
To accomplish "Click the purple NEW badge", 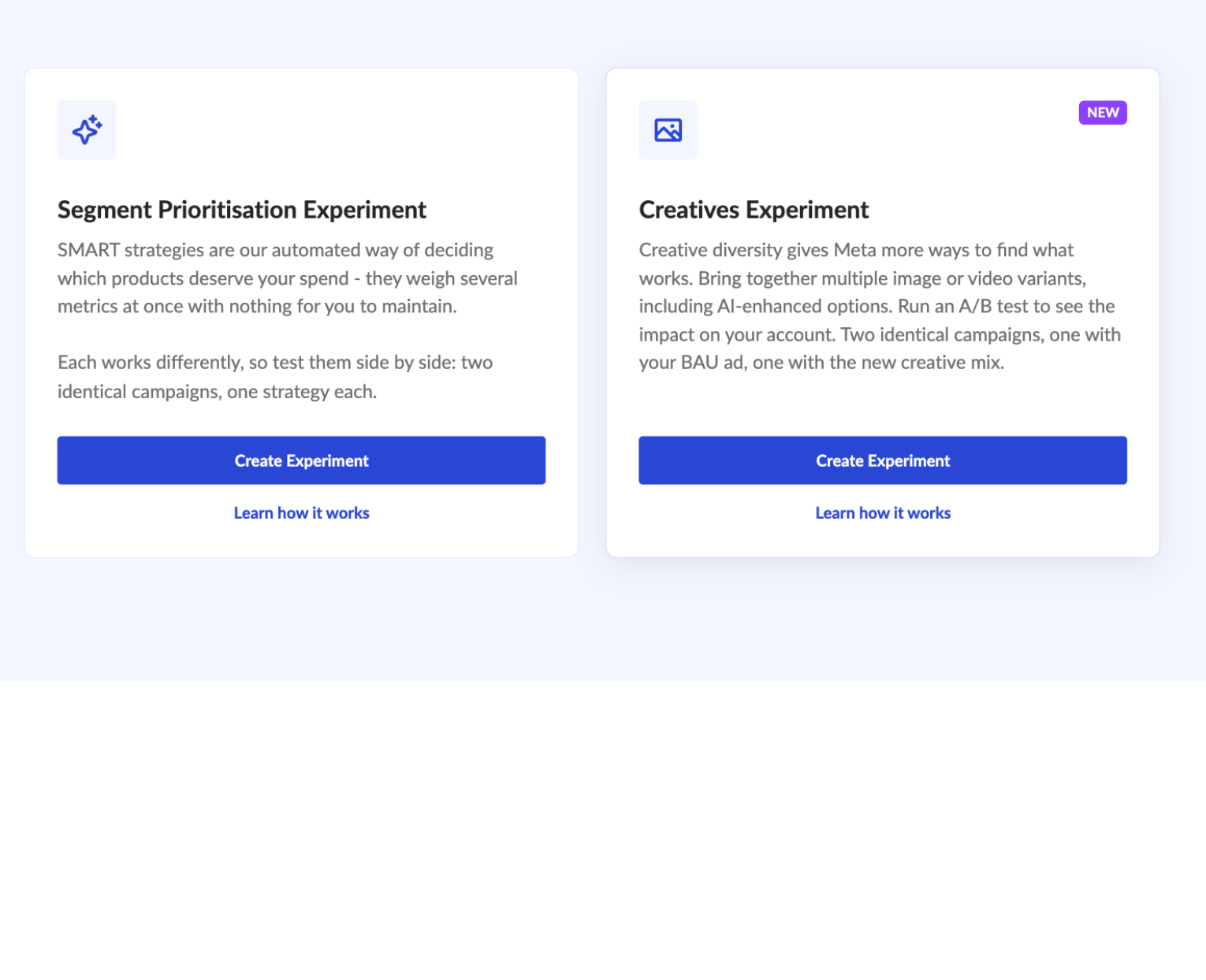I will 1103,113.
